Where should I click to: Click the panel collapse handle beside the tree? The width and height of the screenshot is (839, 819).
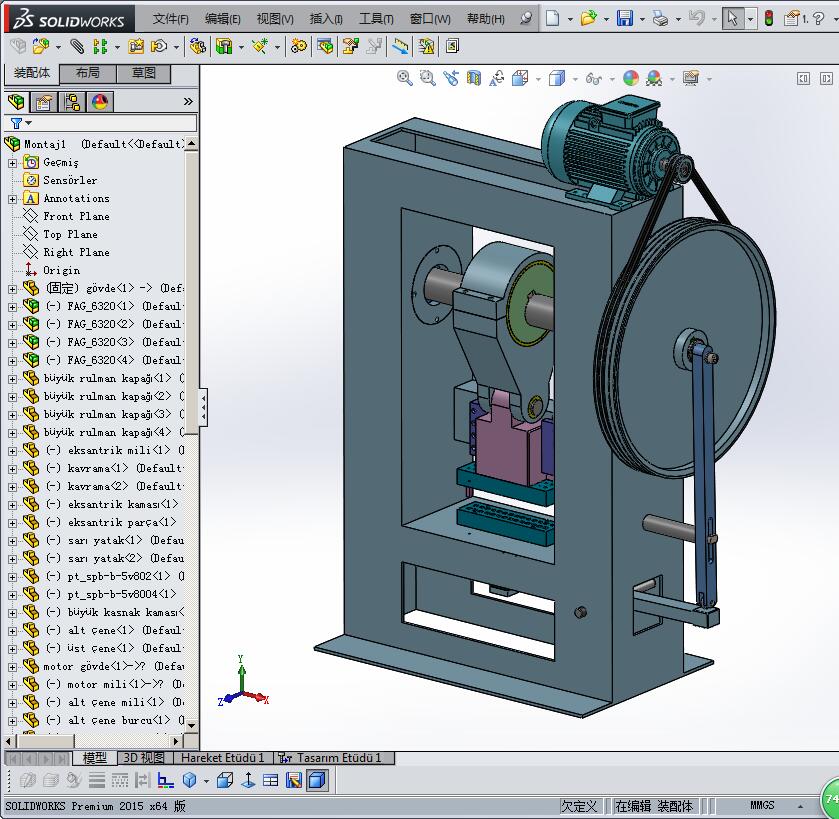[203, 408]
